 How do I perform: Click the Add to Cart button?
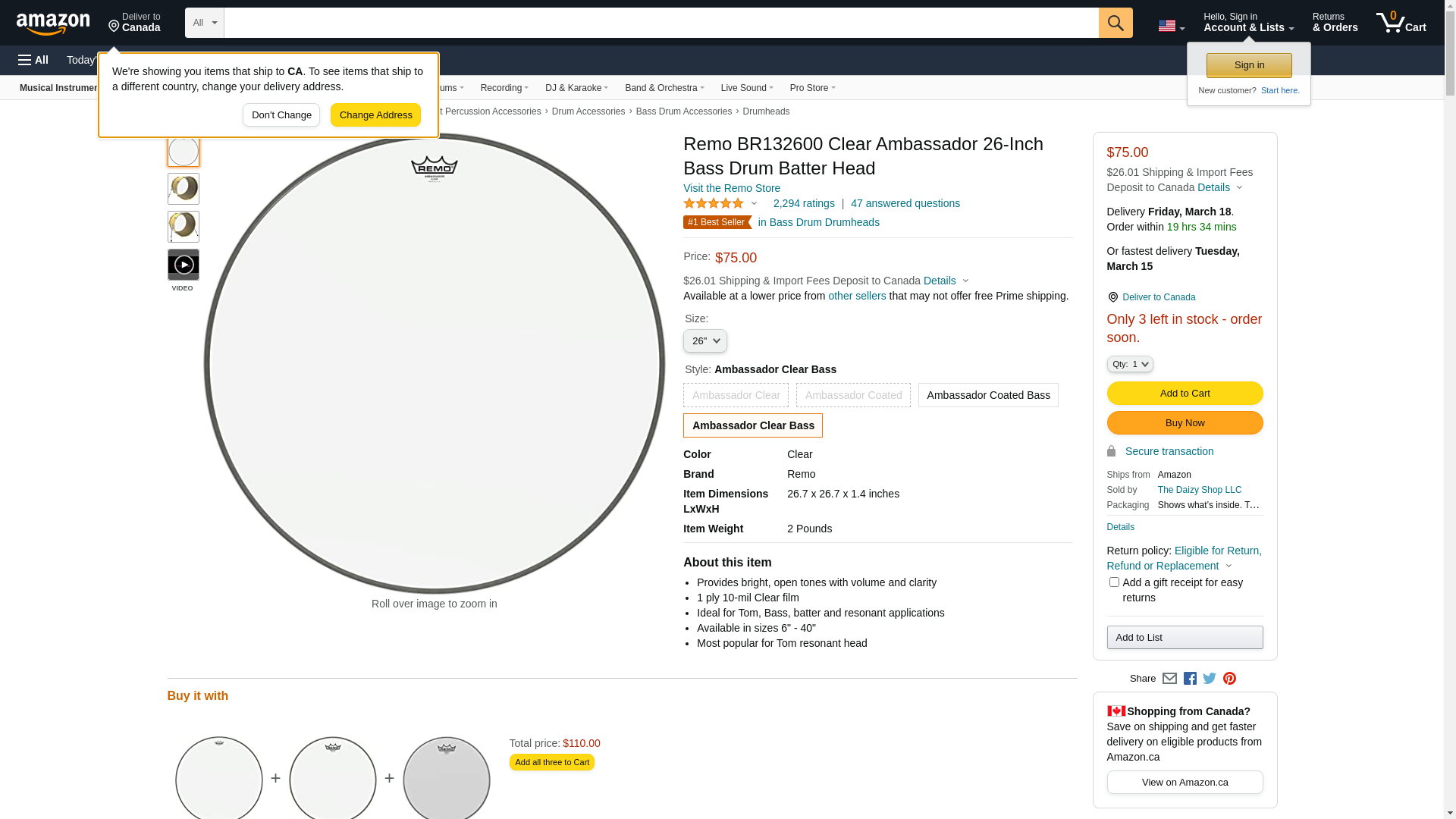coord(1185,394)
